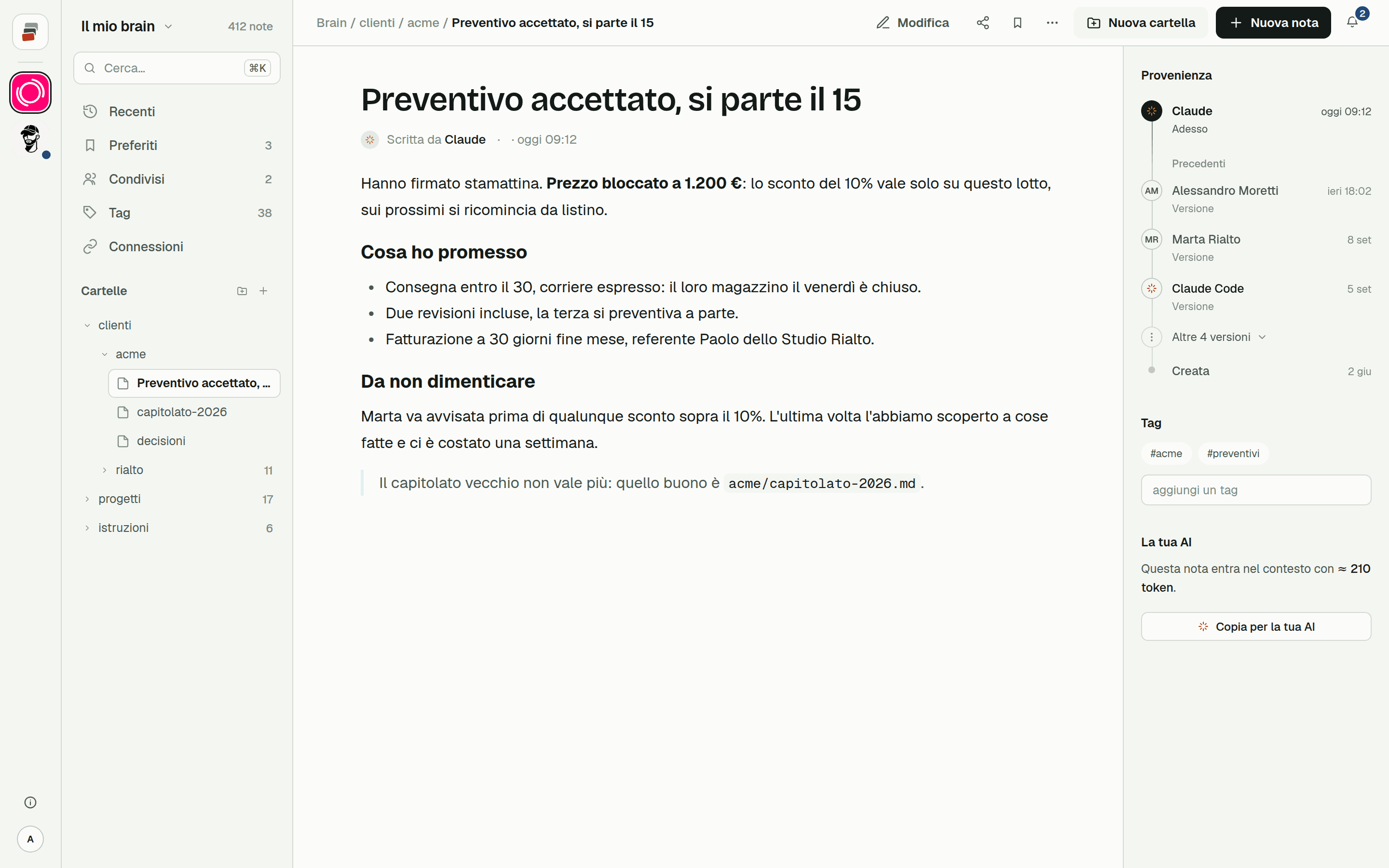Open the notifications bell
Viewport: 1389px width, 868px height.
click(x=1352, y=23)
